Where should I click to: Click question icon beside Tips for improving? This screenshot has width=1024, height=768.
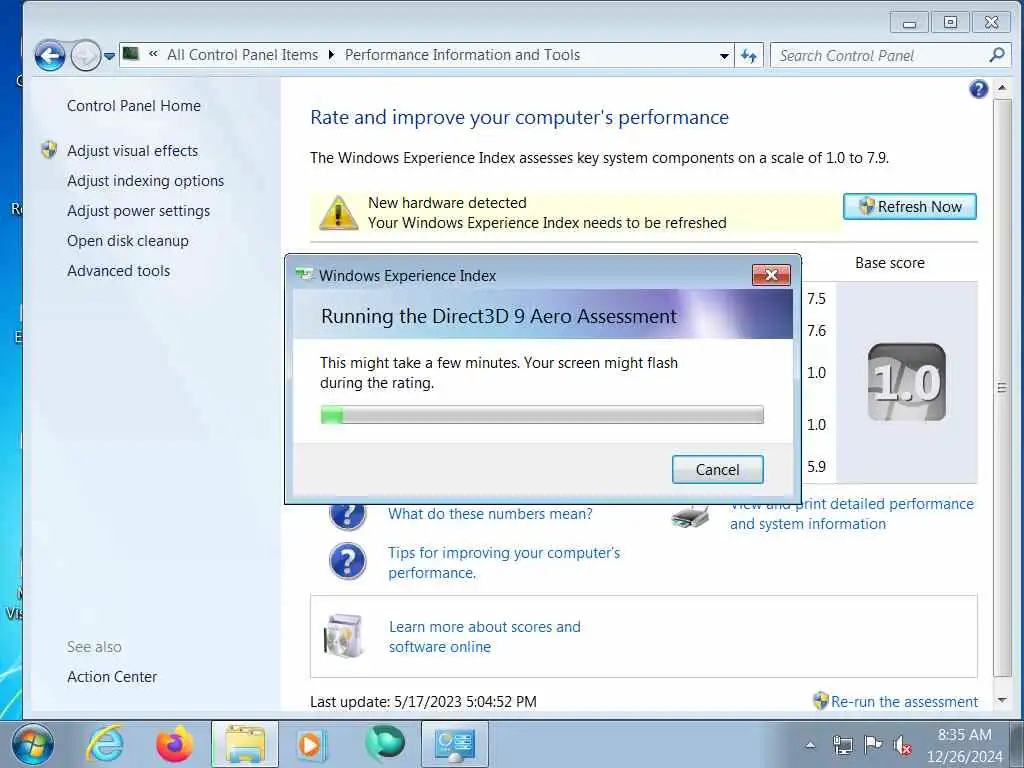(x=347, y=562)
